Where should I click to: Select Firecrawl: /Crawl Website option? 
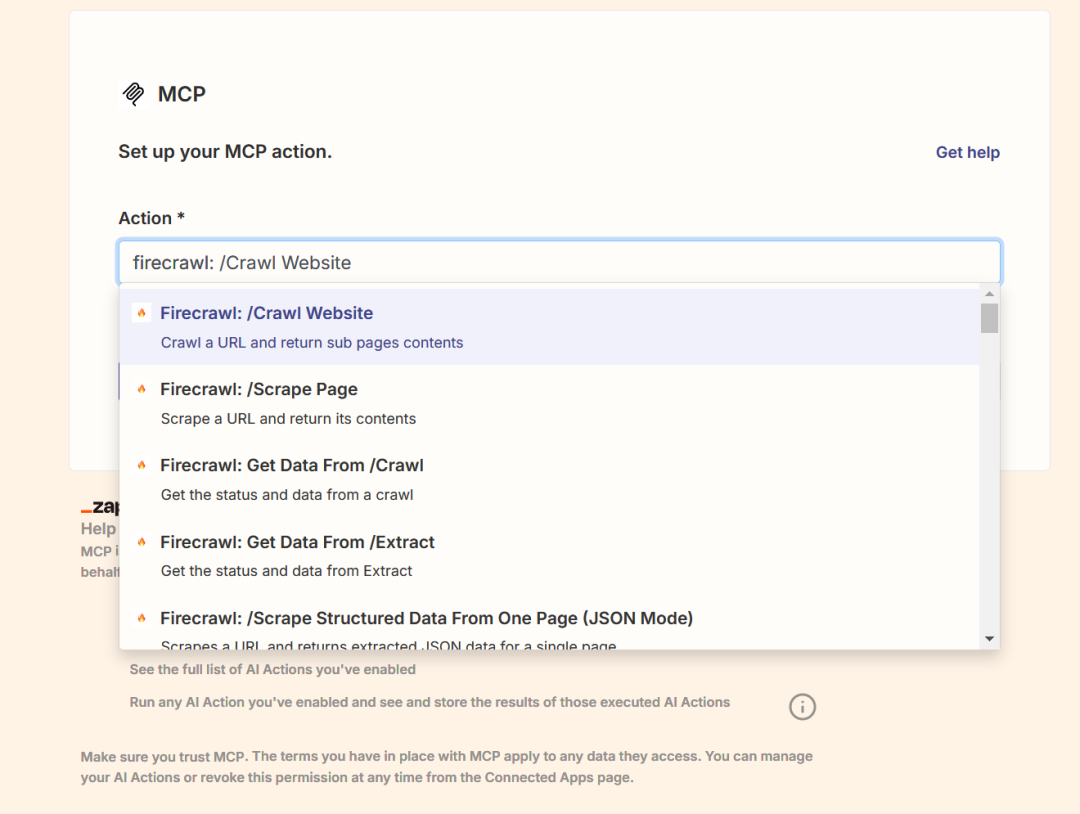click(266, 313)
